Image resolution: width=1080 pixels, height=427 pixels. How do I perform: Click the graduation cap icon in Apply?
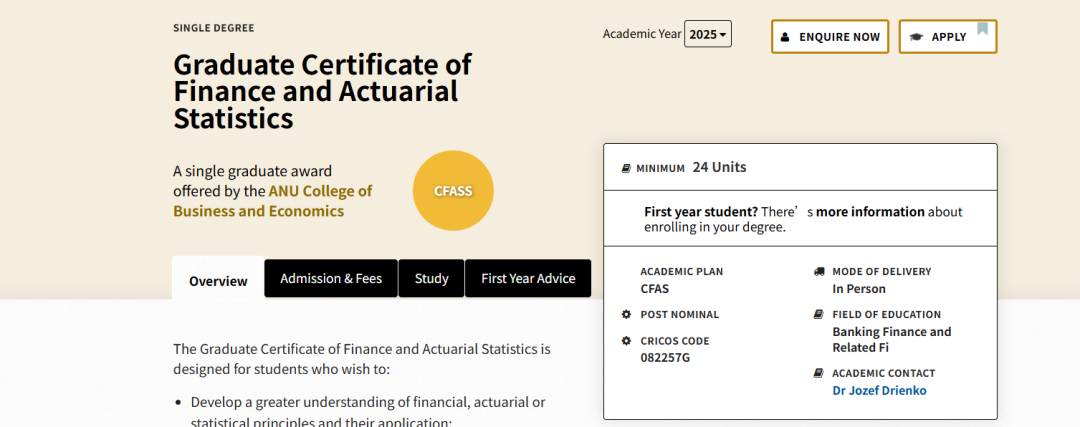(916, 37)
